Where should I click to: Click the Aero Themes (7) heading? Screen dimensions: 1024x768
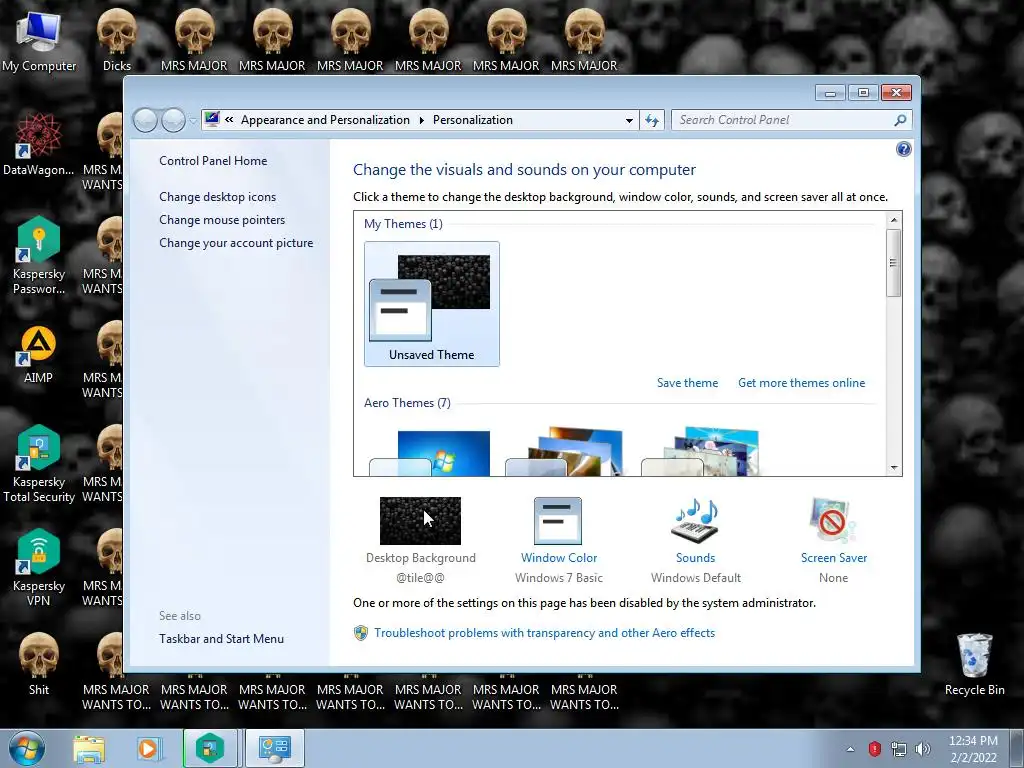[x=407, y=403]
